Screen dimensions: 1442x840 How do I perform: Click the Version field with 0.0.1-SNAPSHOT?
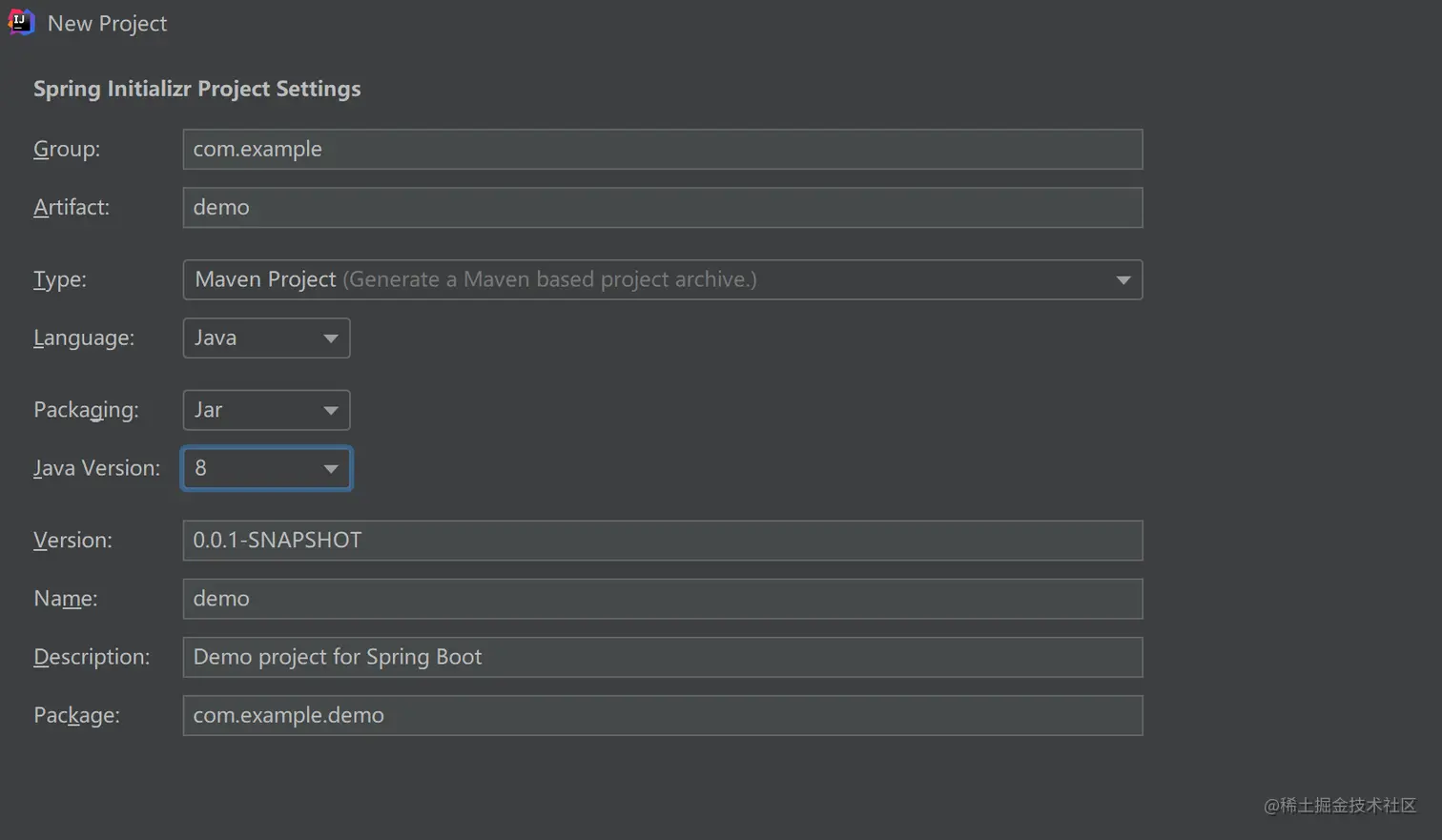click(662, 541)
